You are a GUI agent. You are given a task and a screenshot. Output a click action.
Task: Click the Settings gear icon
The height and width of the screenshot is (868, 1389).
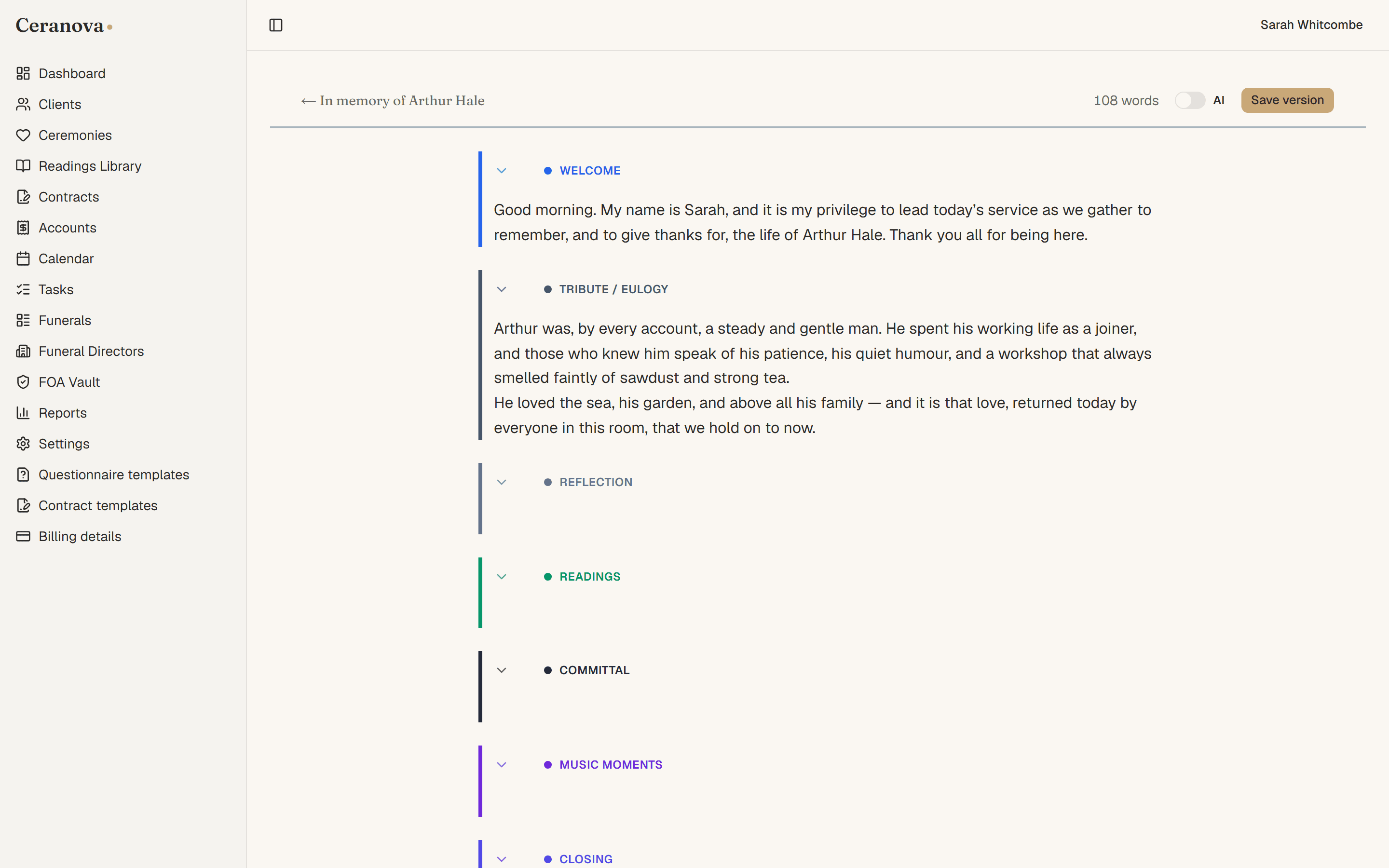click(x=23, y=444)
